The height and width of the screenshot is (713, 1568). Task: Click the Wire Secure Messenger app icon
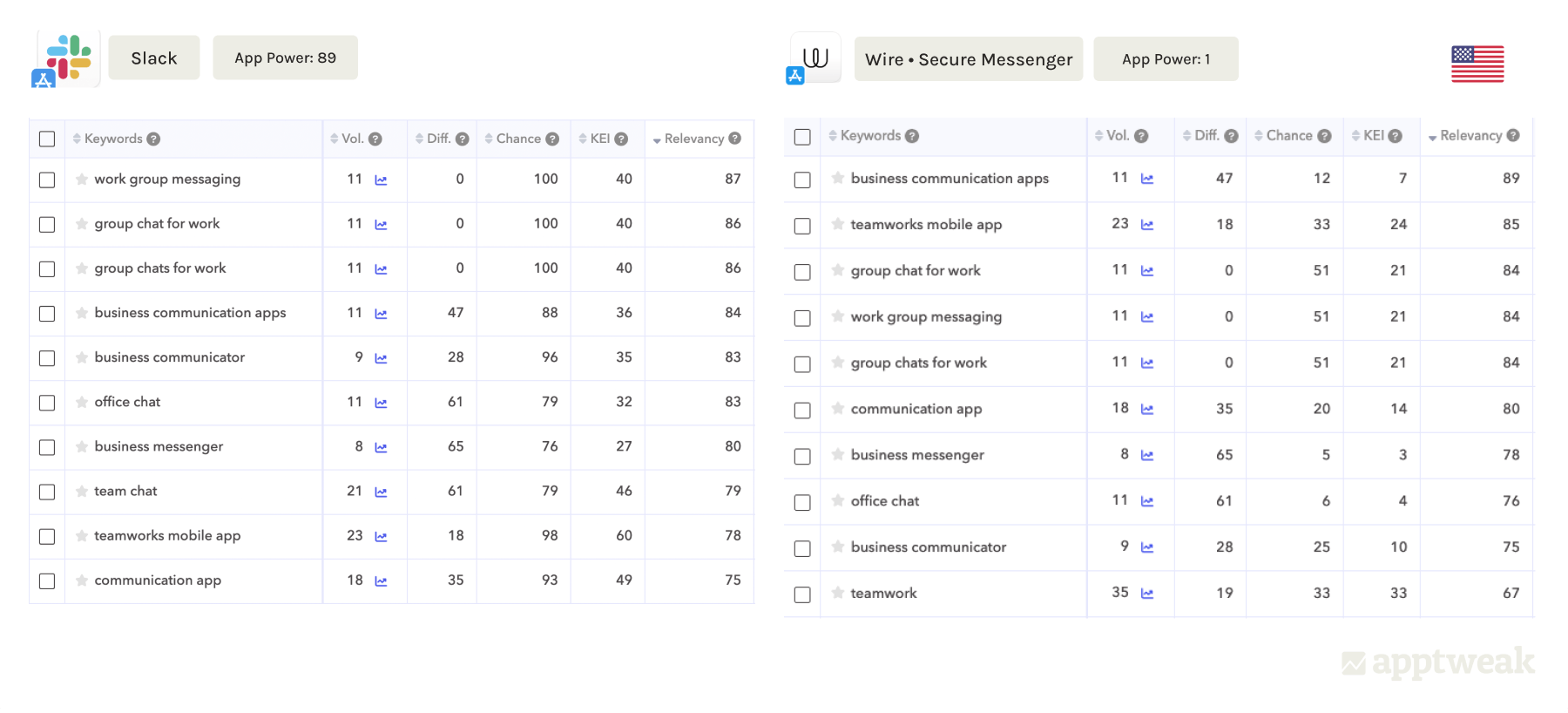815,58
